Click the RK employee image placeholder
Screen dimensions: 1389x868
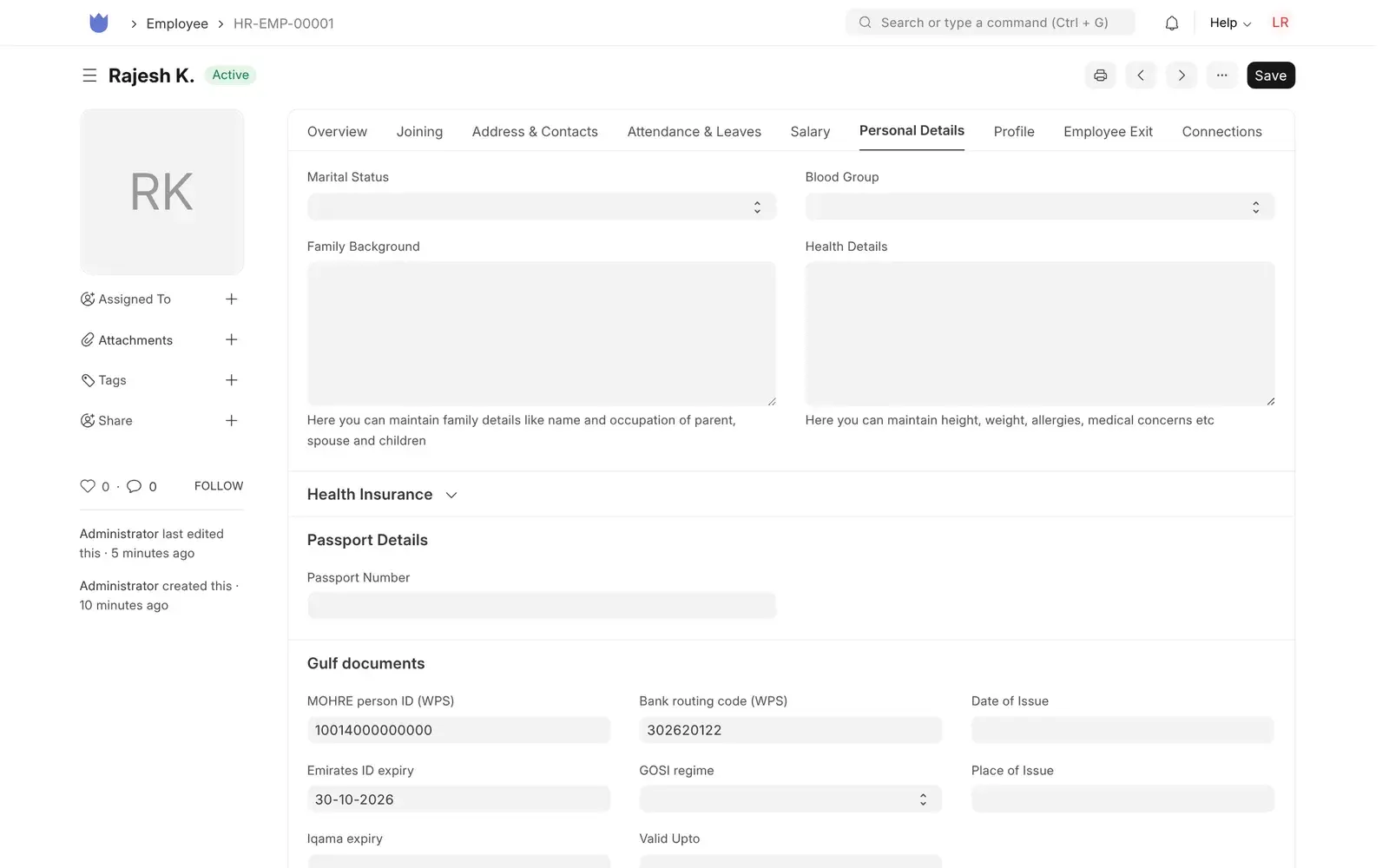click(162, 192)
